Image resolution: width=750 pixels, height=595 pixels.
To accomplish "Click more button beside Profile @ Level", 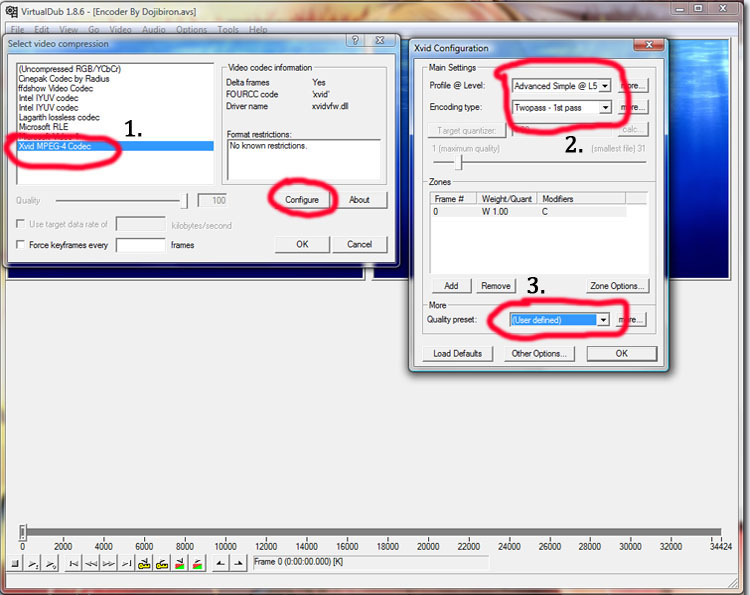I will pyautogui.click(x=633, y=86).
